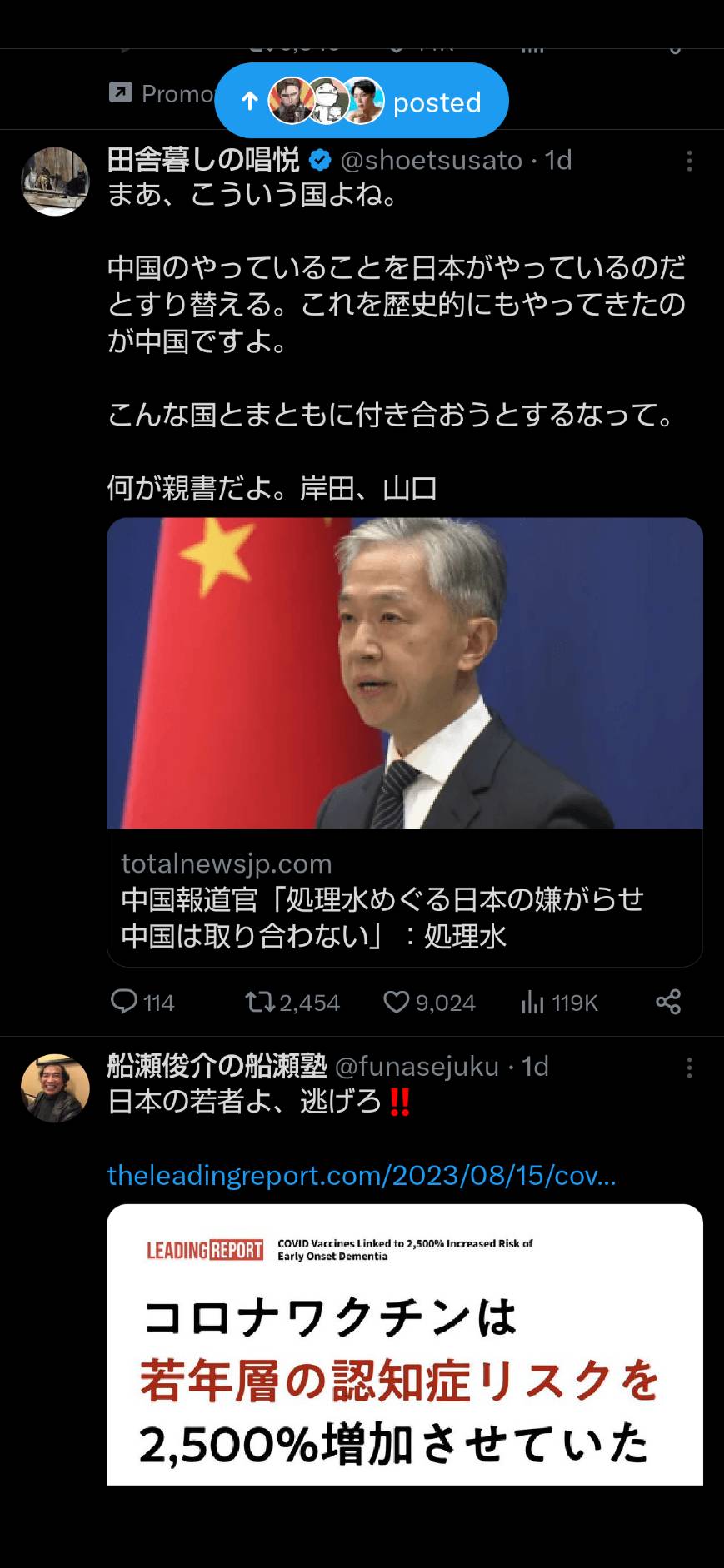Open 船瀬俊介の船瀬塾 display name
The width and height of the screenshot is (724, 1568).
(217, 1066)
